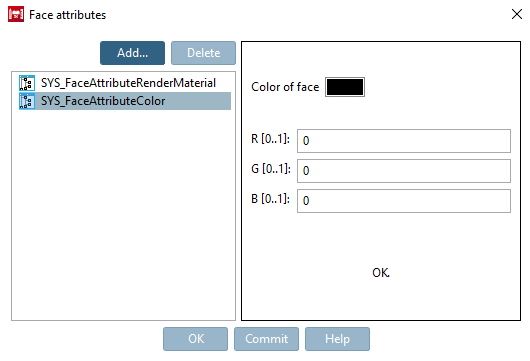Image resolution: width=530 pixels, height=361 pixels.
Task: Apply changes with the Commit button
Action: coord(266,339)
